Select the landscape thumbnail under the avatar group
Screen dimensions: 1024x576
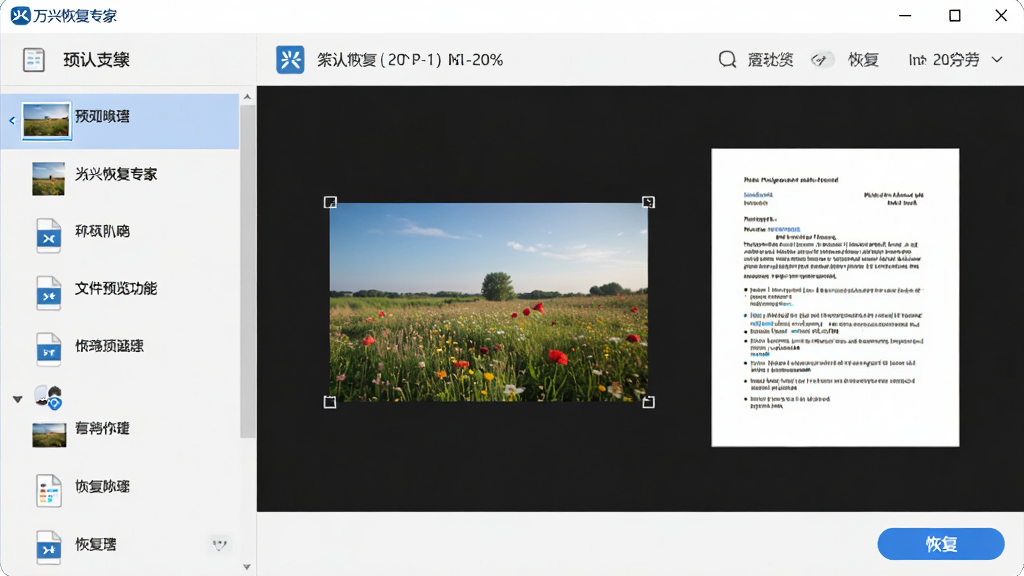coord(49,435)
